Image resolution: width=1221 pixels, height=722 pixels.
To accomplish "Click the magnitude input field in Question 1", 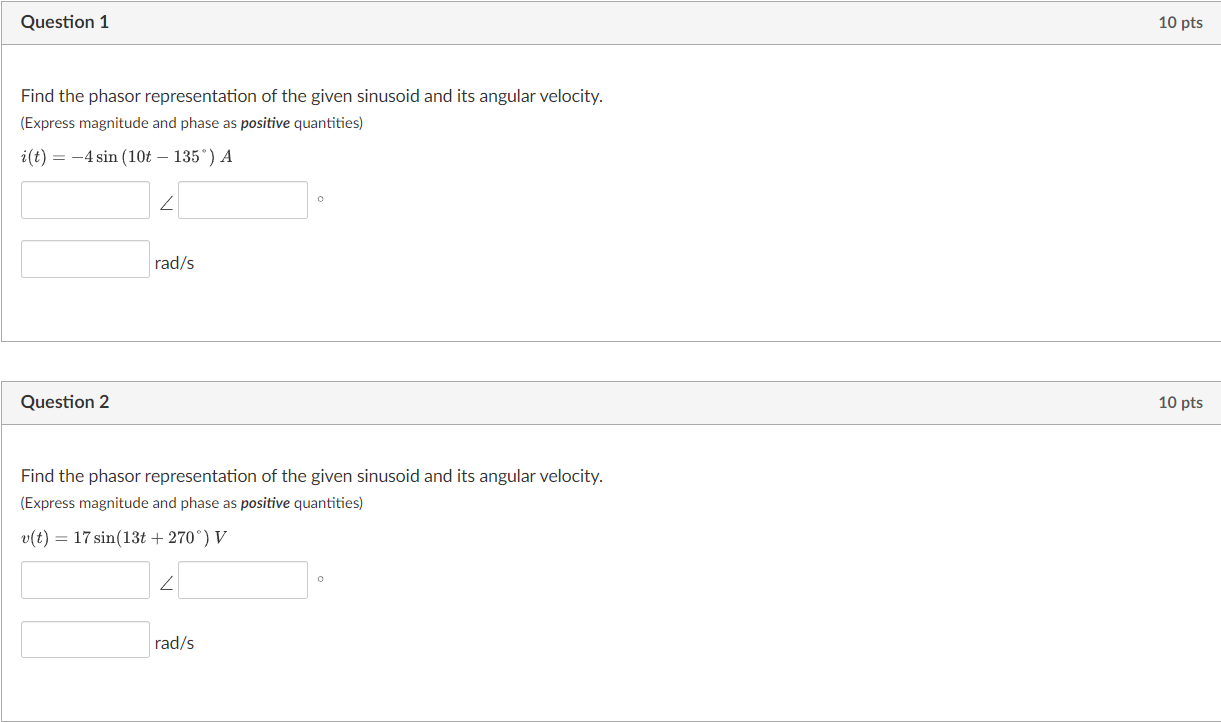I will tap(85, 199).
